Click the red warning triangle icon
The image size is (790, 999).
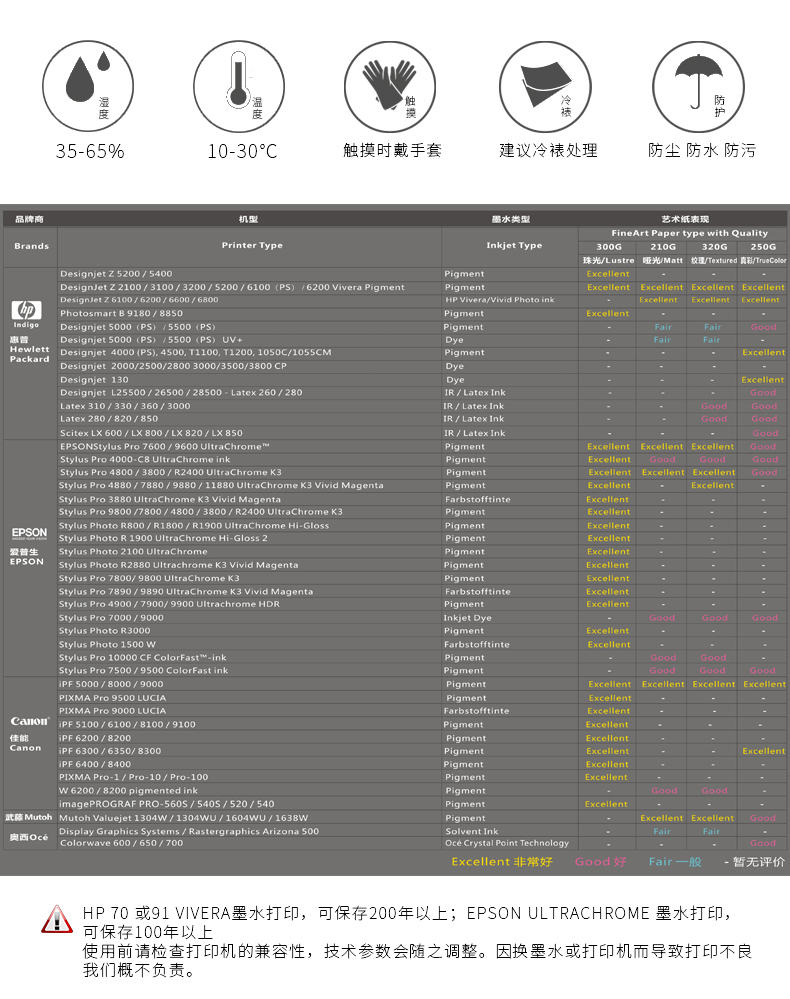[57, 919]
